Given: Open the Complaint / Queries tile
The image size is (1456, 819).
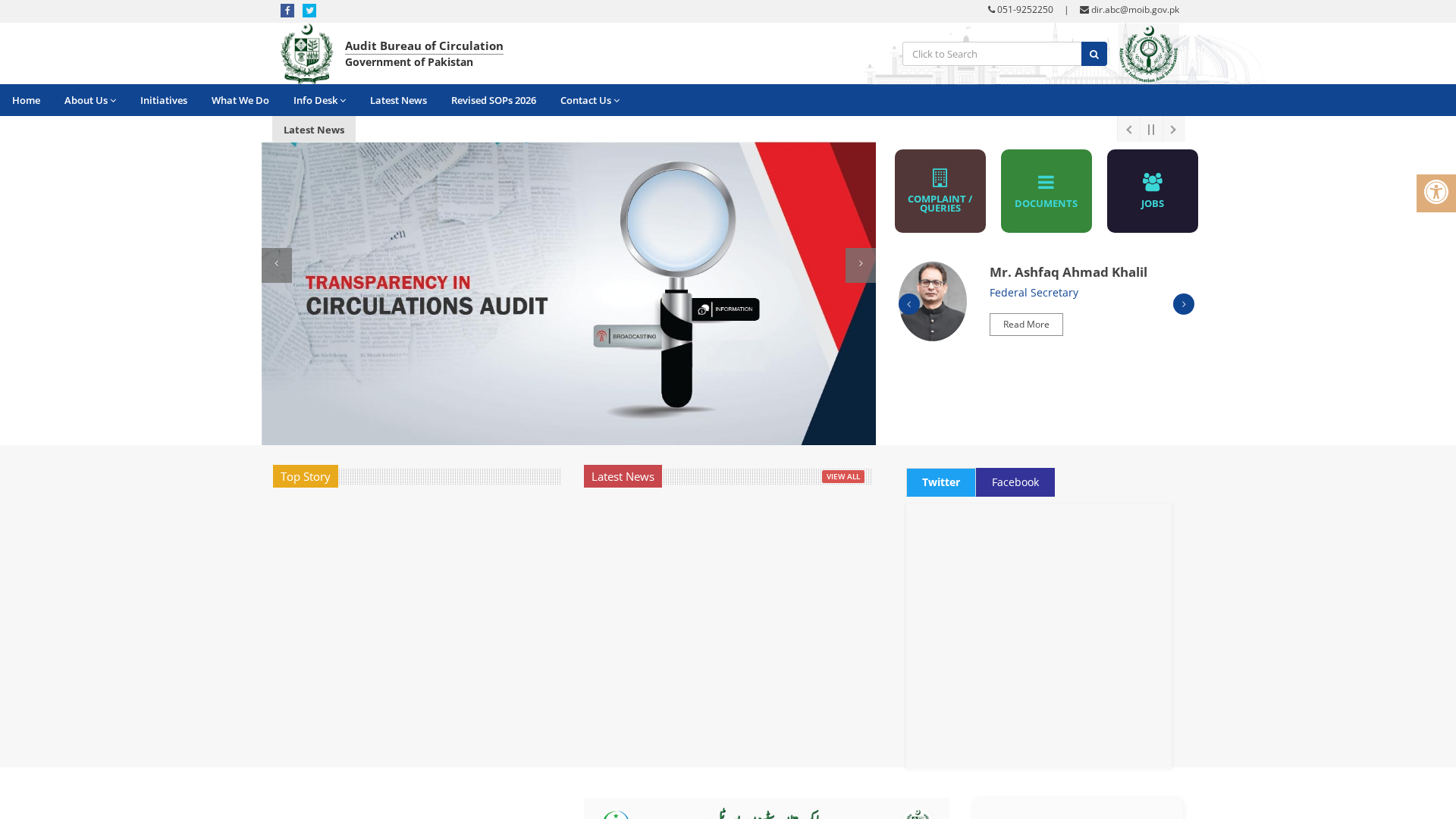Looking at the screenshot, I should point(940,191).
